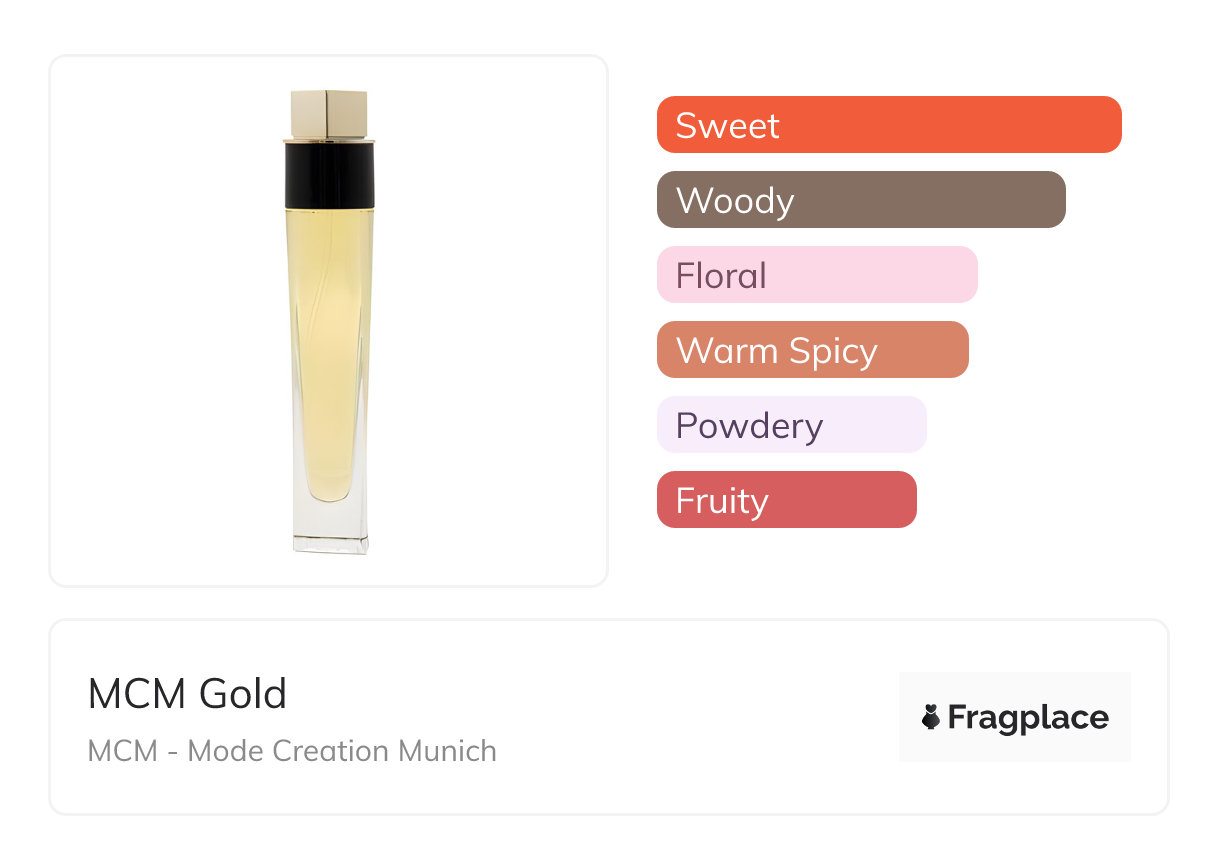Click the clear glass base of the bottle
The height and width of the screenshot is (864, 1218).
pos(329,528)
